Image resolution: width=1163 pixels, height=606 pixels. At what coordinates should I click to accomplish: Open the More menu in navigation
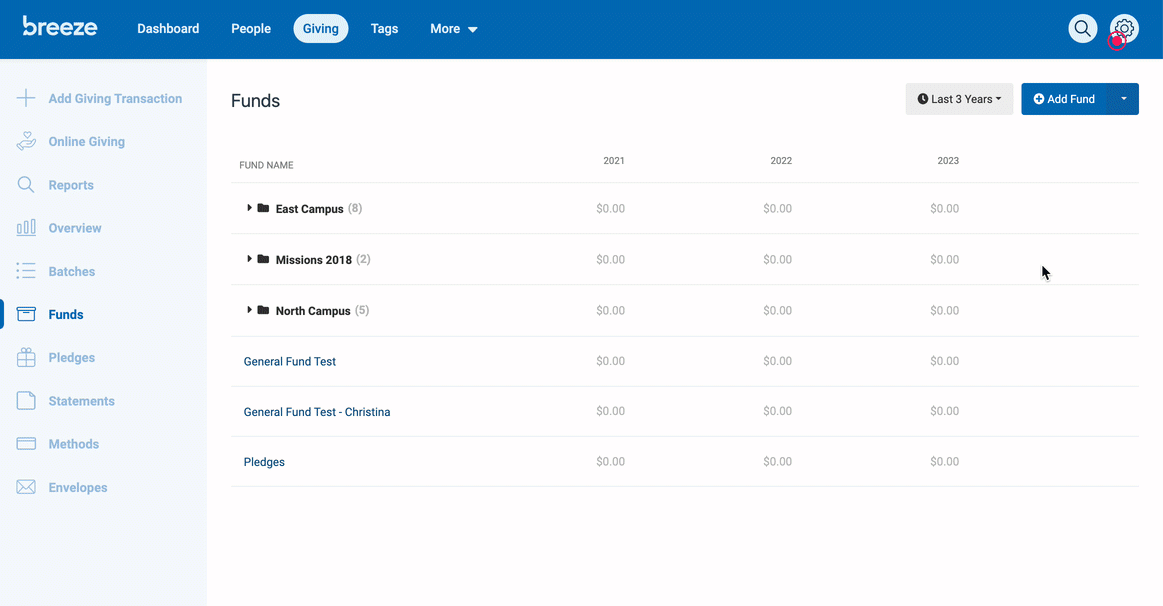[x=453, y=29]
